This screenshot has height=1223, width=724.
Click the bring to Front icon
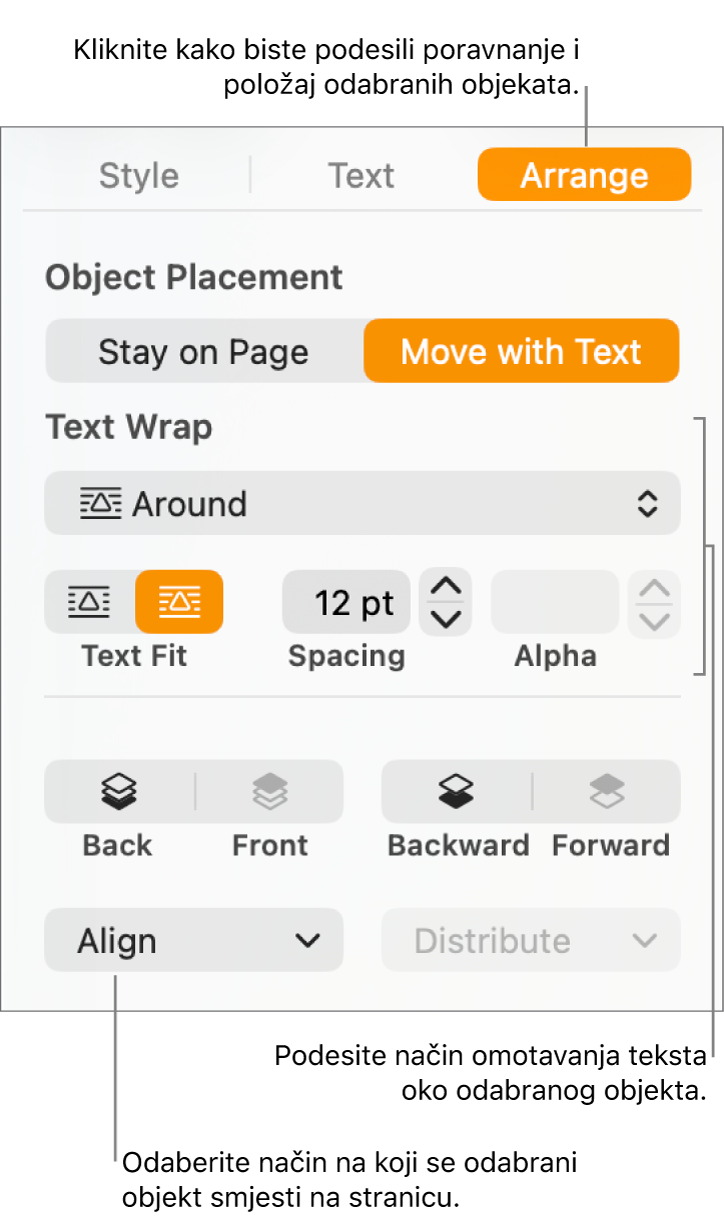point(269,792)
